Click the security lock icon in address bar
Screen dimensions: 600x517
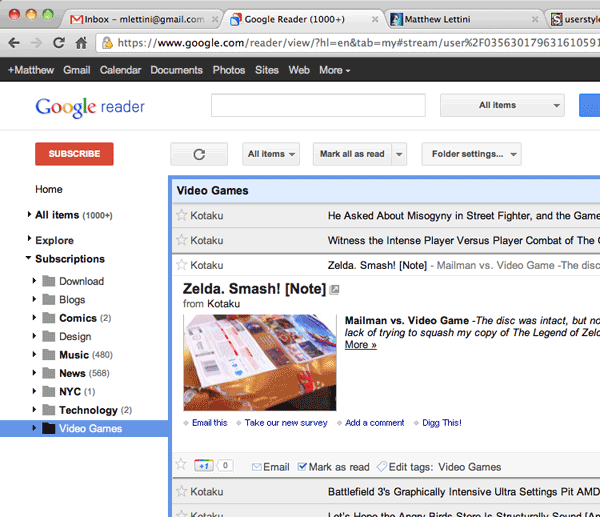pos(108,42)
